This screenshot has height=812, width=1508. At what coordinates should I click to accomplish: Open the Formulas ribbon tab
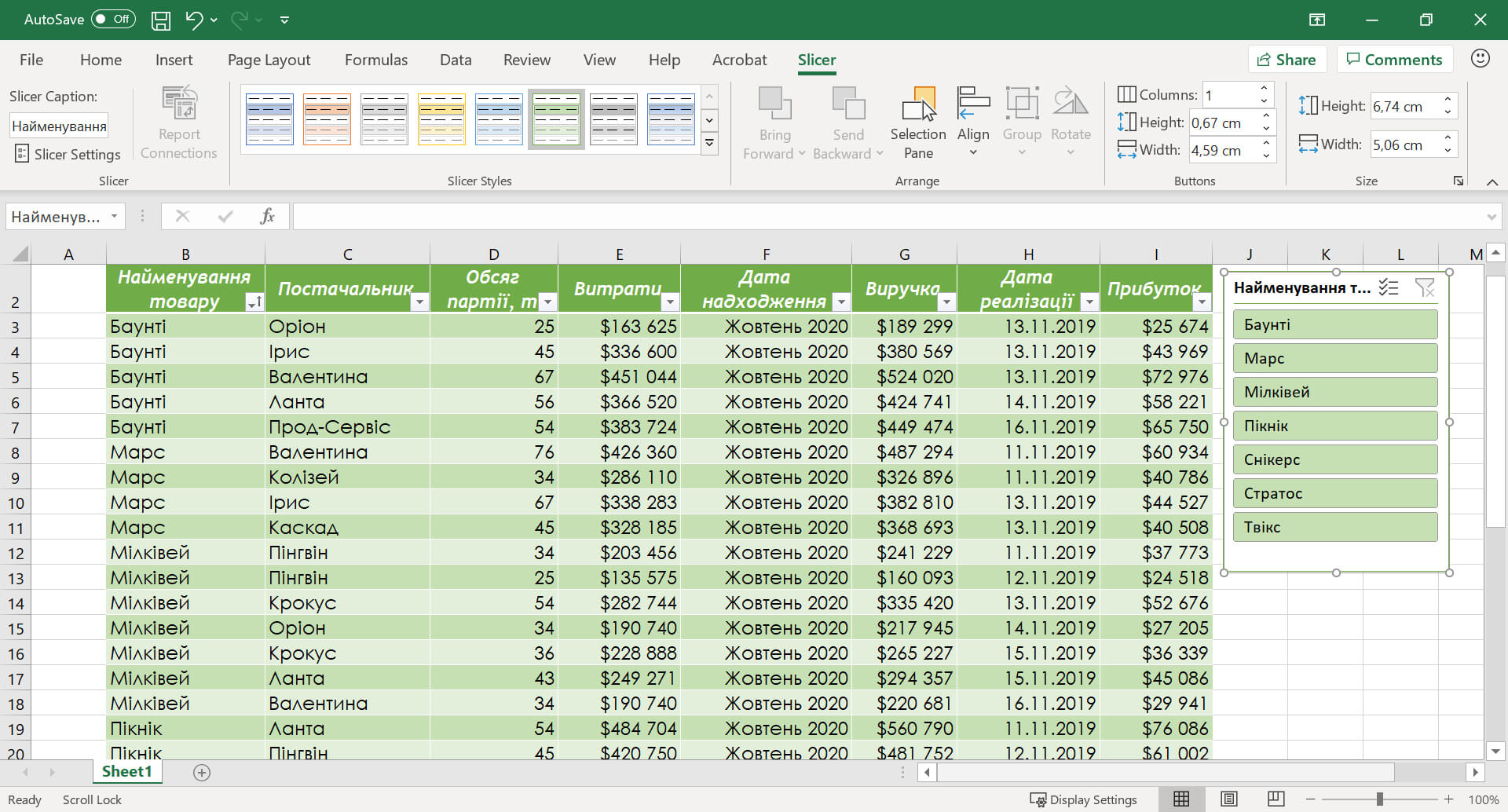click(376, 60)
